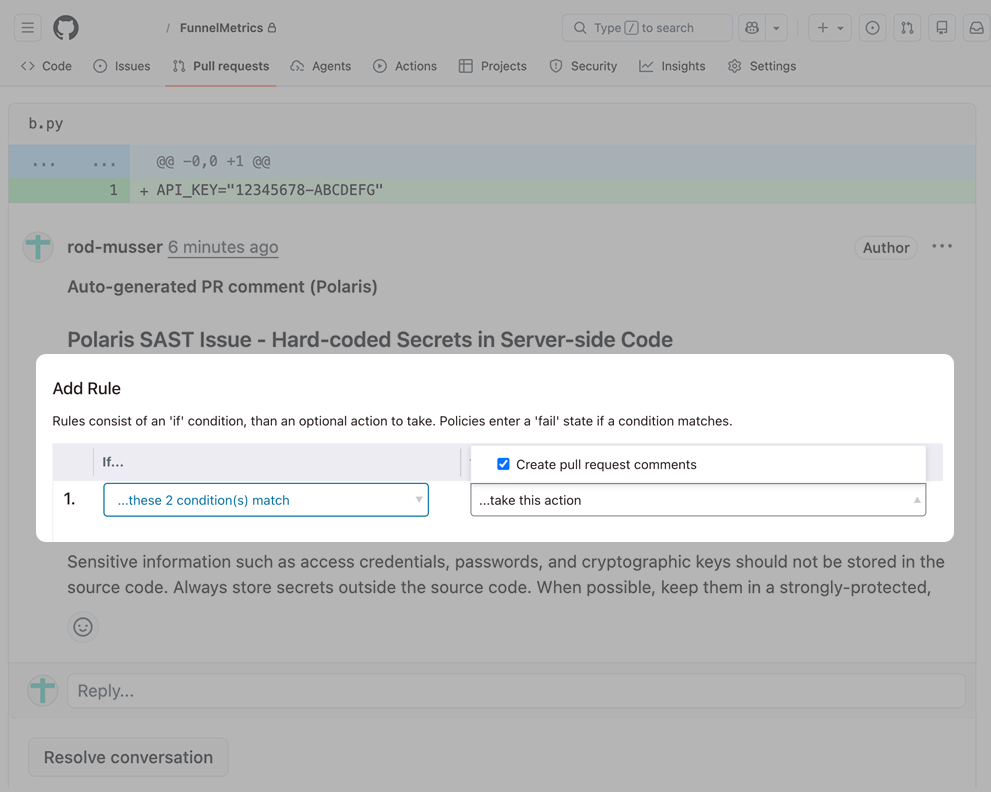
Task: Open the saved bookmarks icon
Action: tap(941, 27)
